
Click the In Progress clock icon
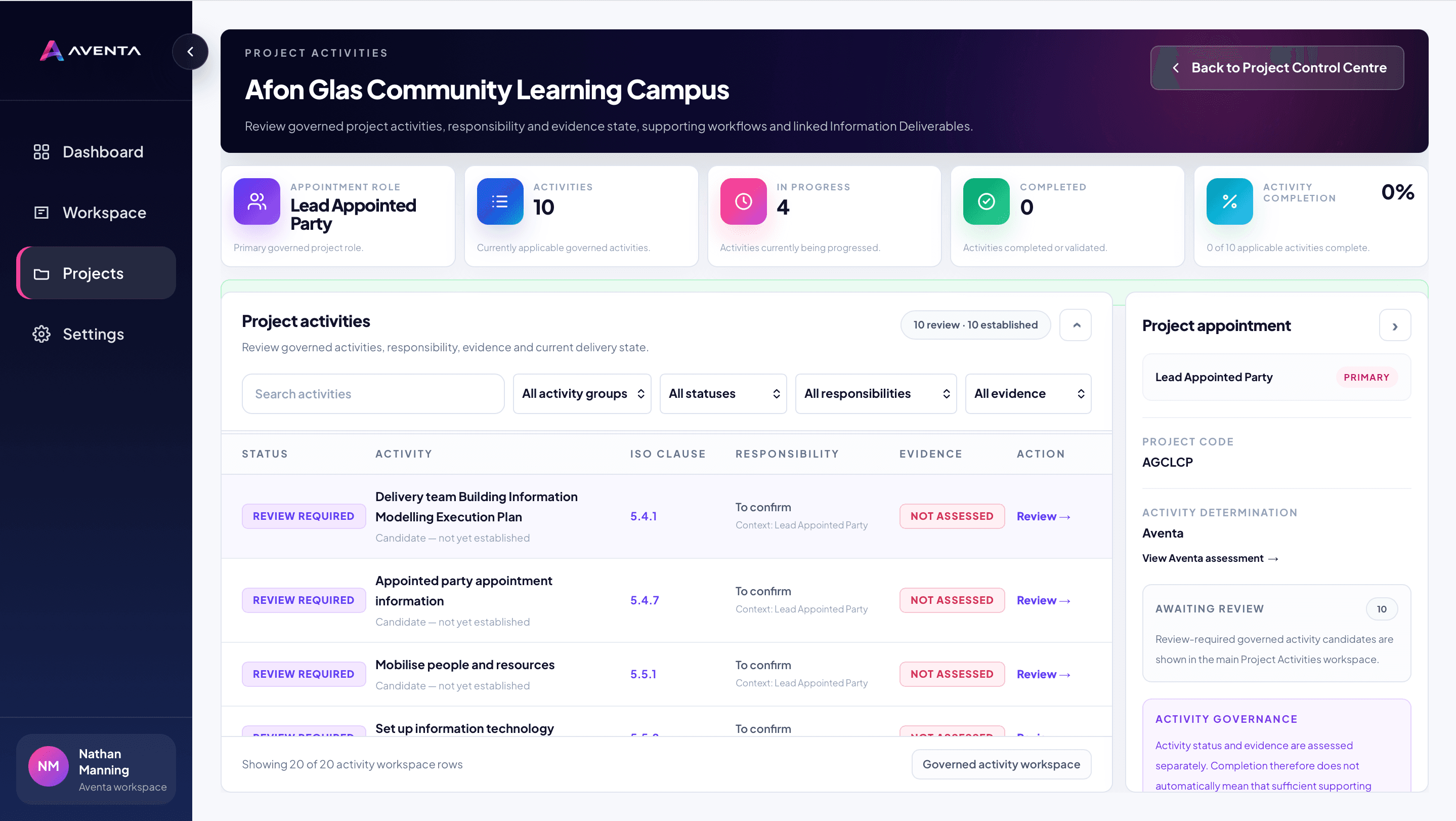click(743, 201)
